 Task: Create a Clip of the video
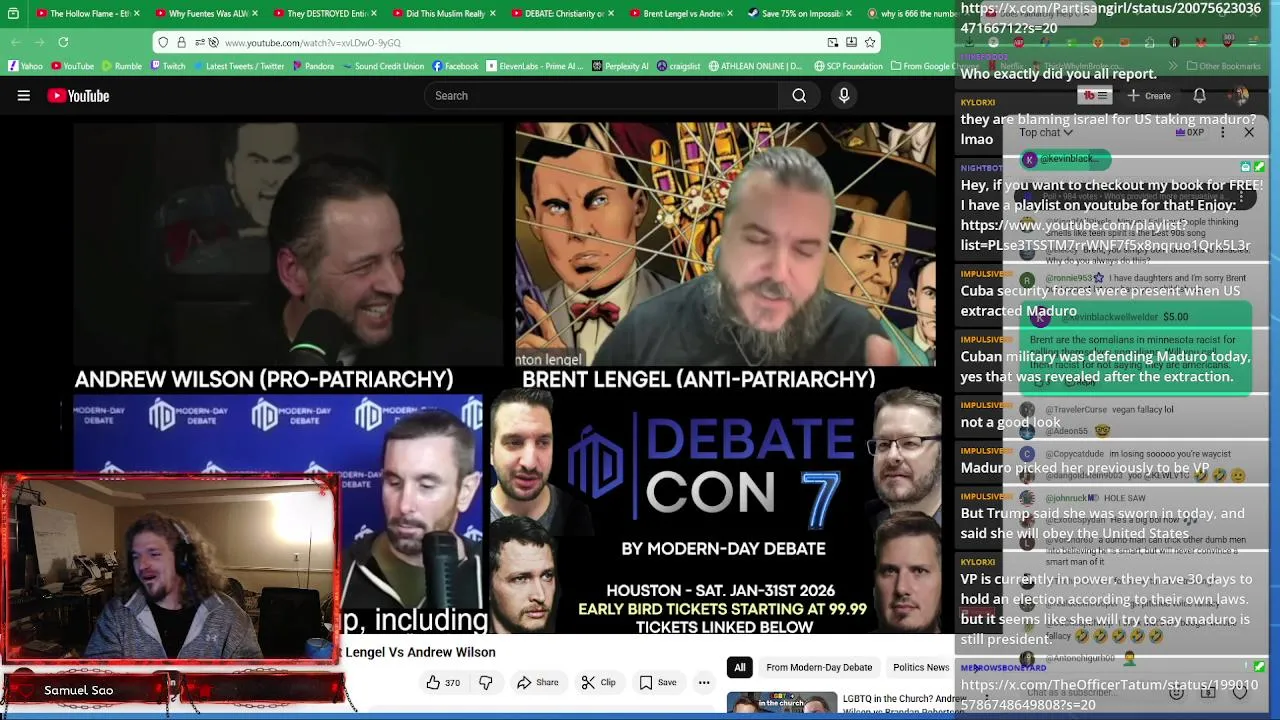(x=598, y=683)
